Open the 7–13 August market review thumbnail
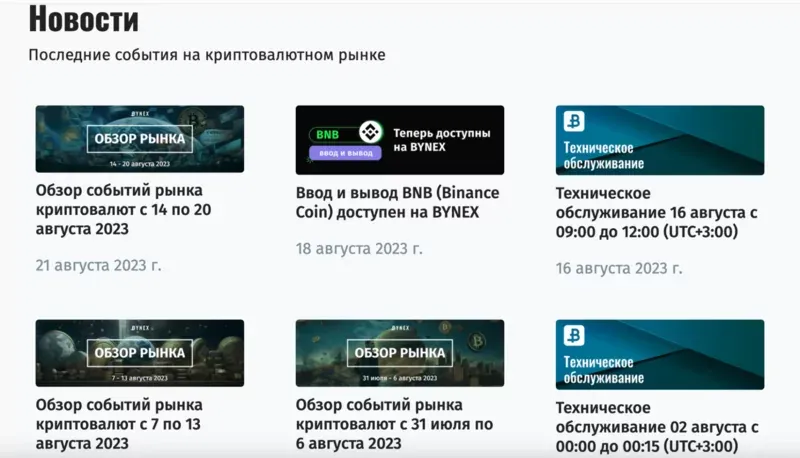This screenshot has width=800, height=458. tap(140, 353)
